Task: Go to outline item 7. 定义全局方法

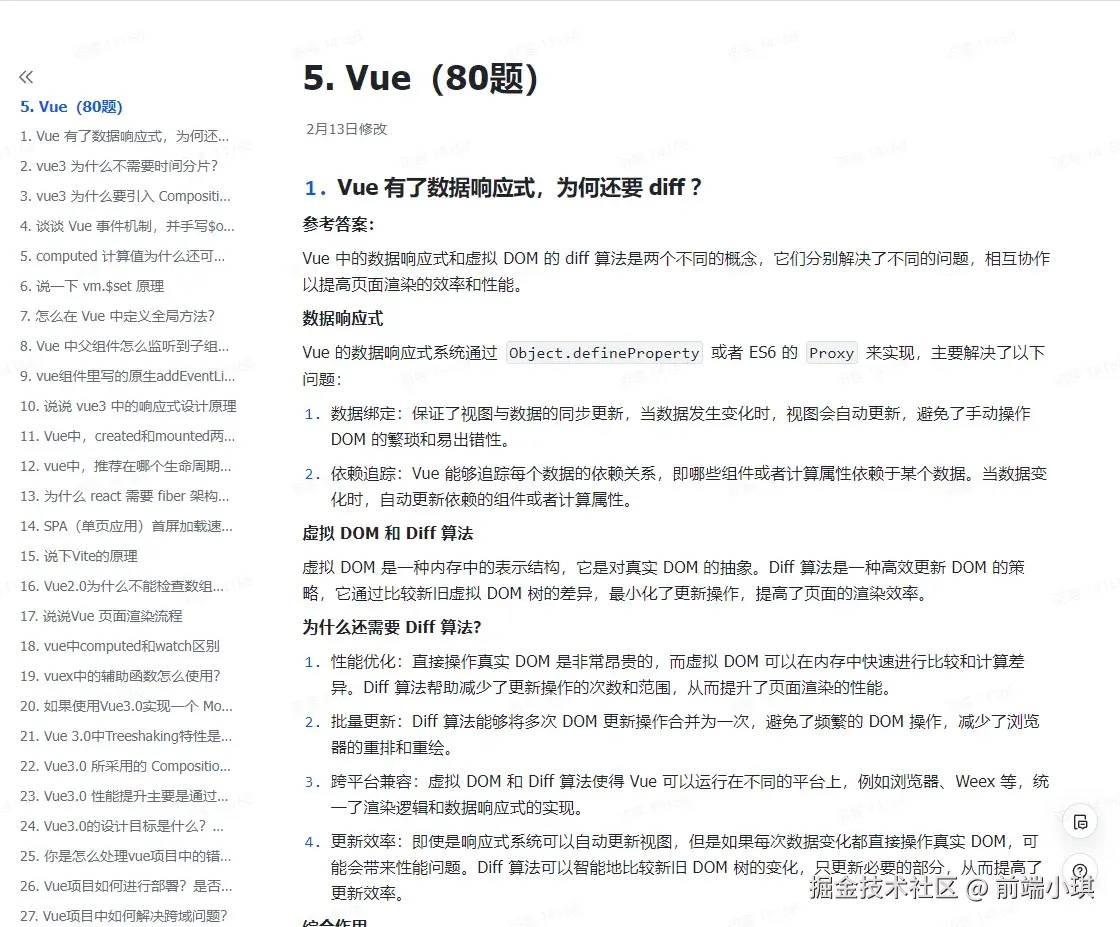Action: (117, 316)
